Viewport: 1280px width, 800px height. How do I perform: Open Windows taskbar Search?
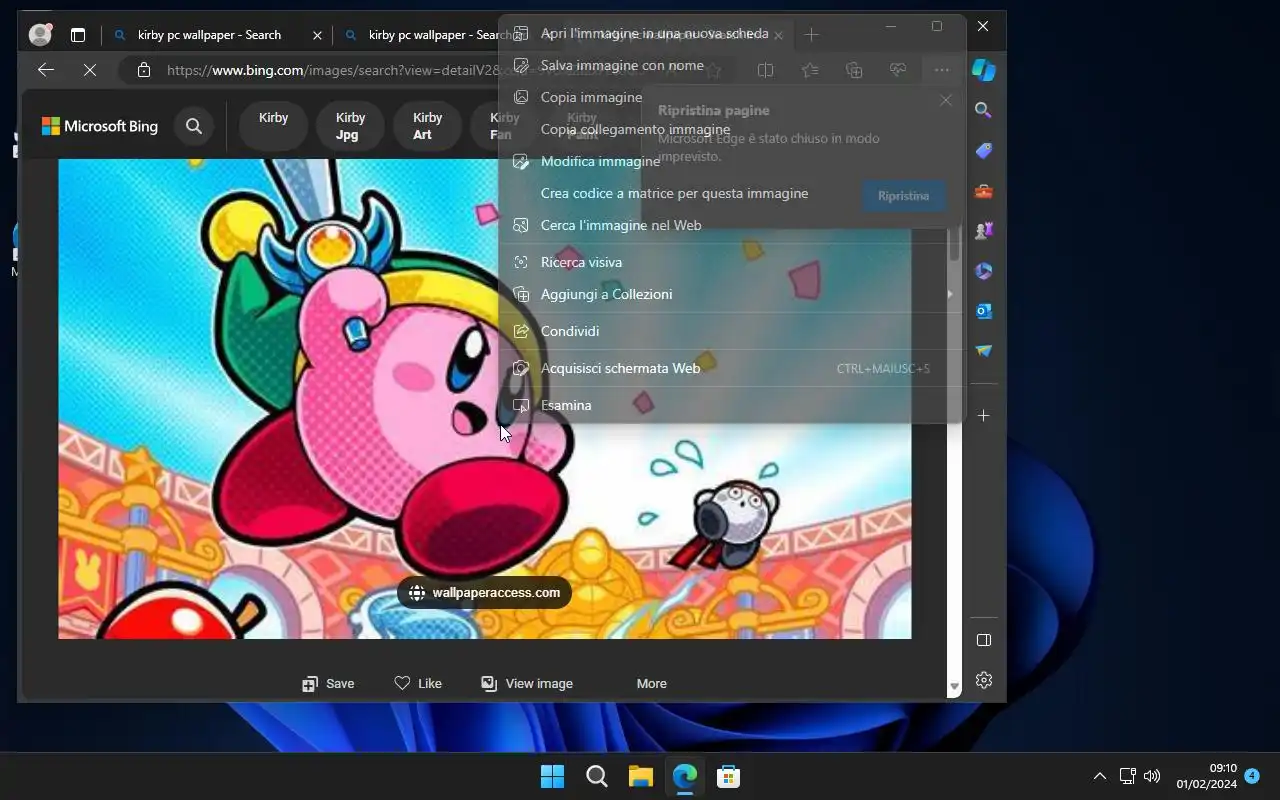(x=597, y=777)
